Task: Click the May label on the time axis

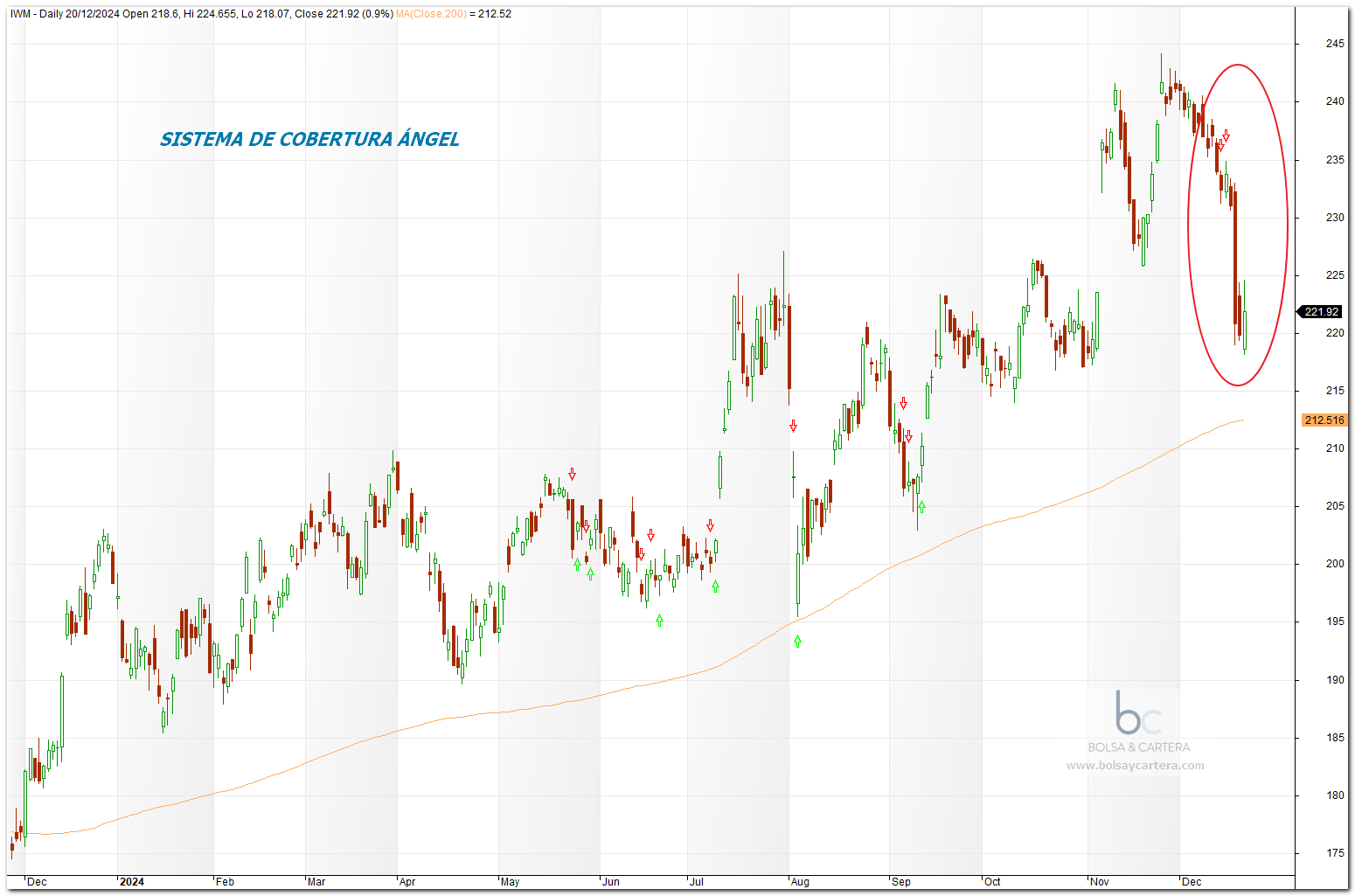Action: (511, 882)
